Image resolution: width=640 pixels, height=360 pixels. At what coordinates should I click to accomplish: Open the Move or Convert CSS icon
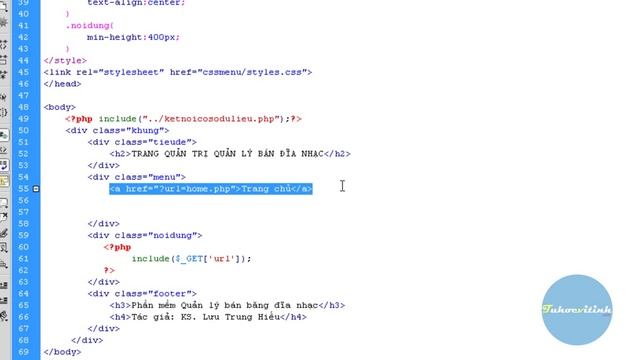tap(4, 265)
